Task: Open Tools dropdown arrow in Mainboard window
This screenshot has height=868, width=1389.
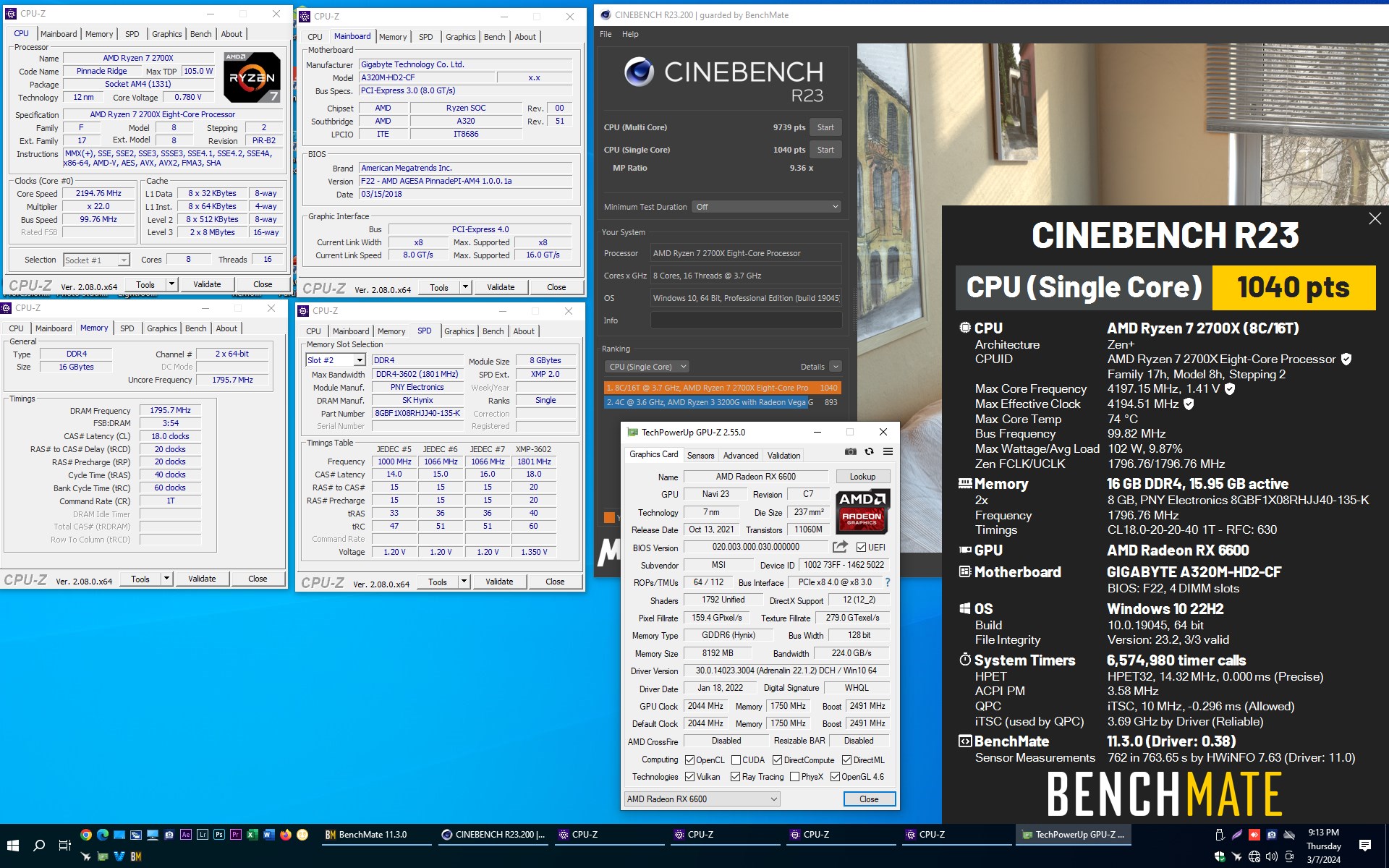Action: coord(465,287)
